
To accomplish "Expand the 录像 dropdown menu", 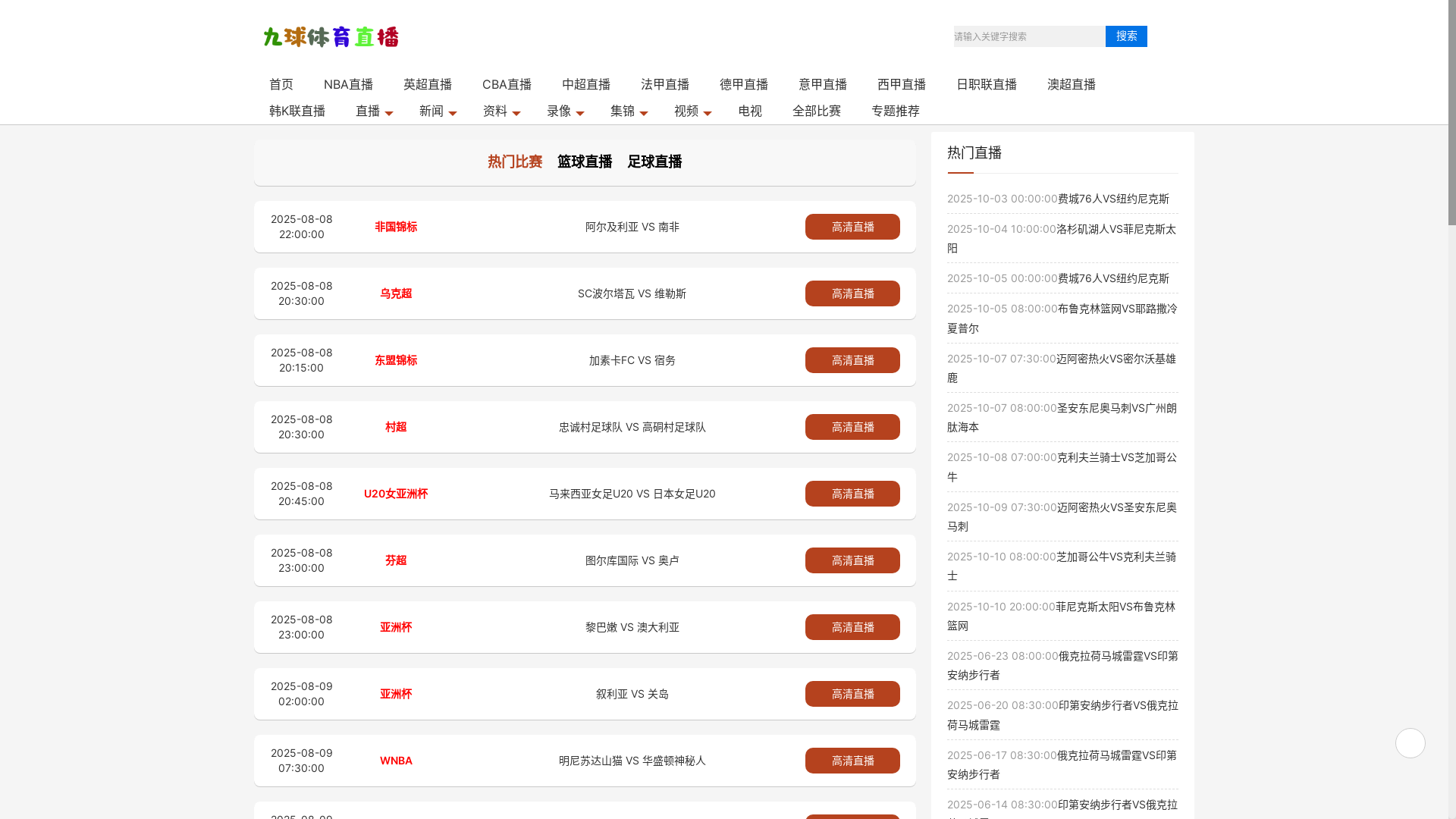I will (565, 111).
